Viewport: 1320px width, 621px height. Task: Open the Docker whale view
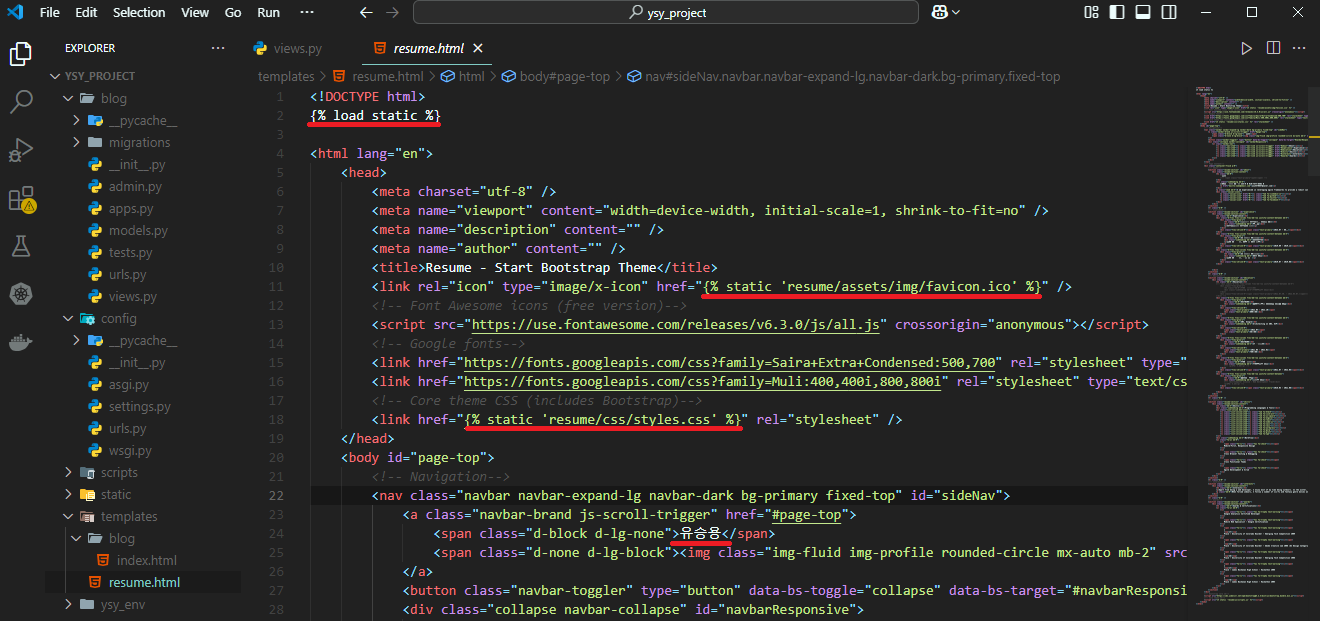(21, 342)
